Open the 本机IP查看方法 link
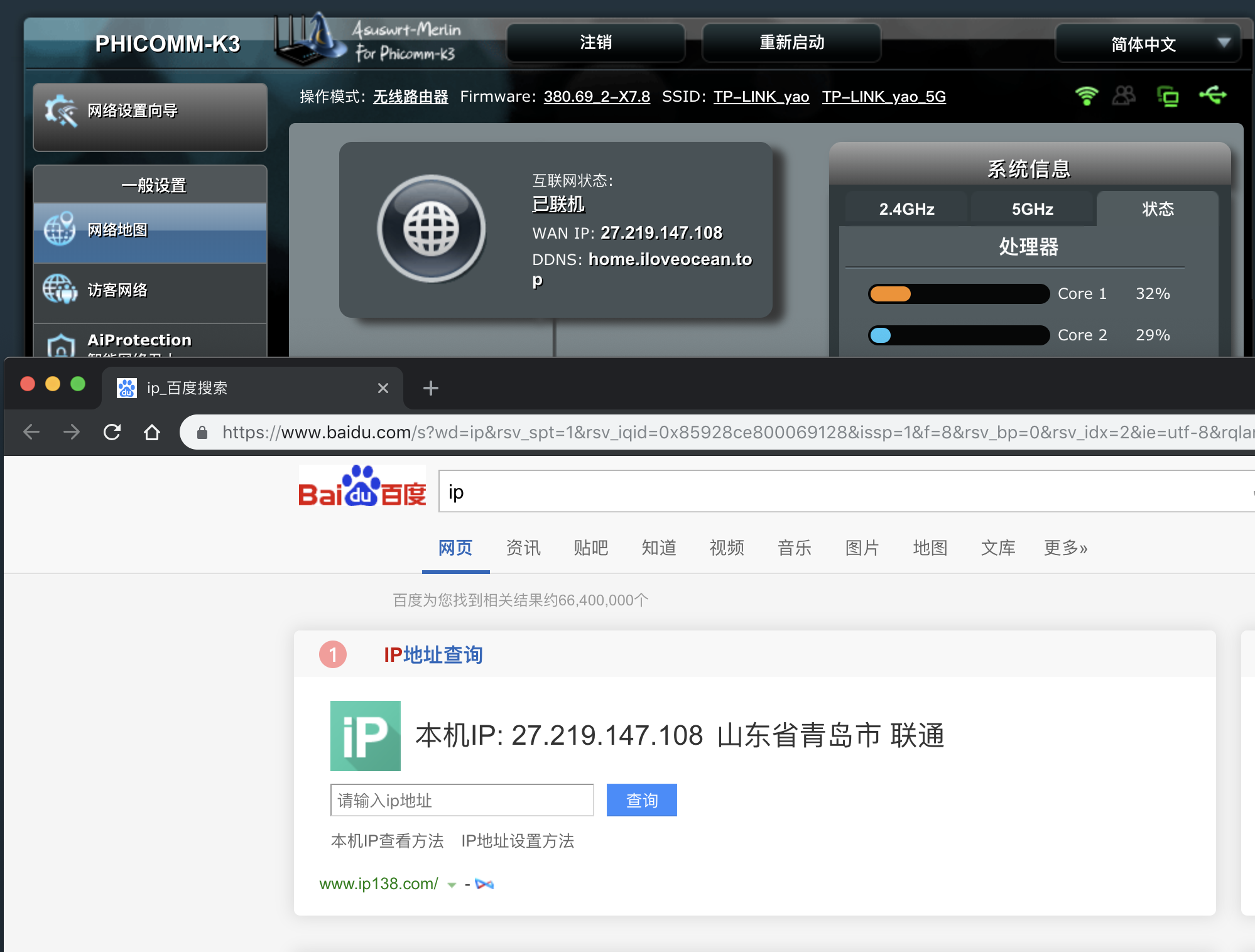The height and width of the screenshot is (952, 1255). (x=387, y=841)
